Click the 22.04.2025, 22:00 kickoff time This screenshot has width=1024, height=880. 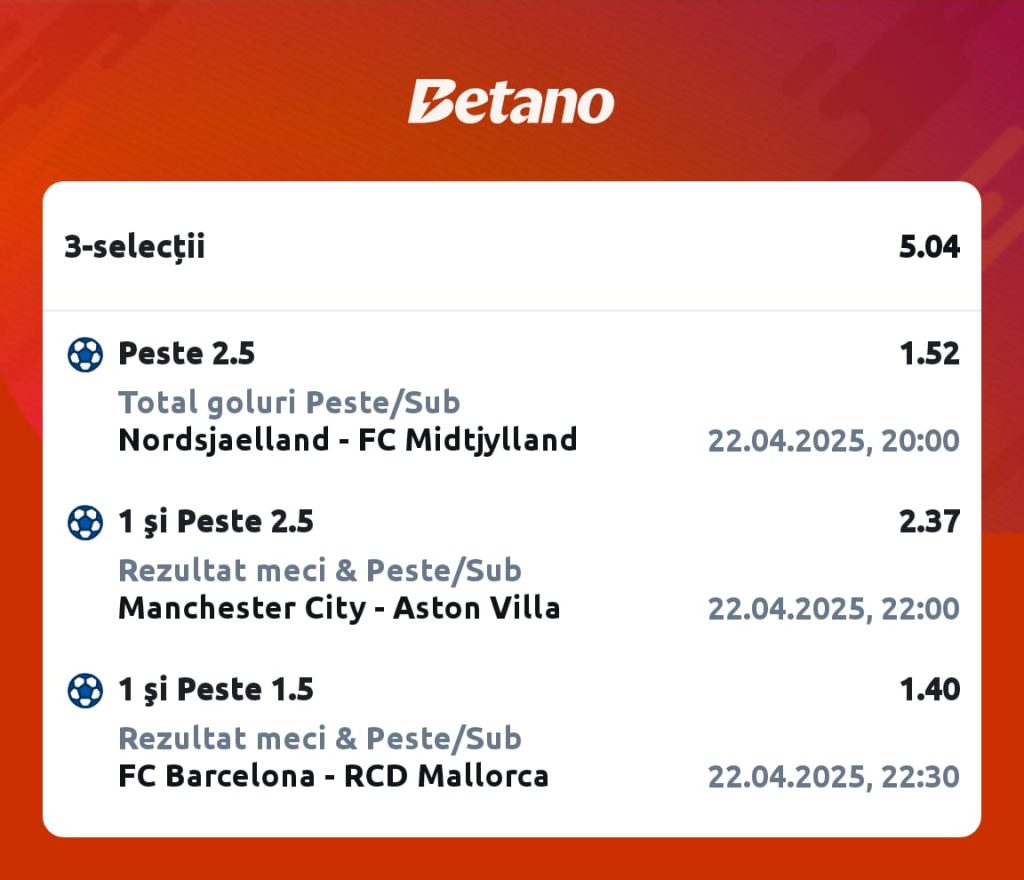(x=834, y=609)
